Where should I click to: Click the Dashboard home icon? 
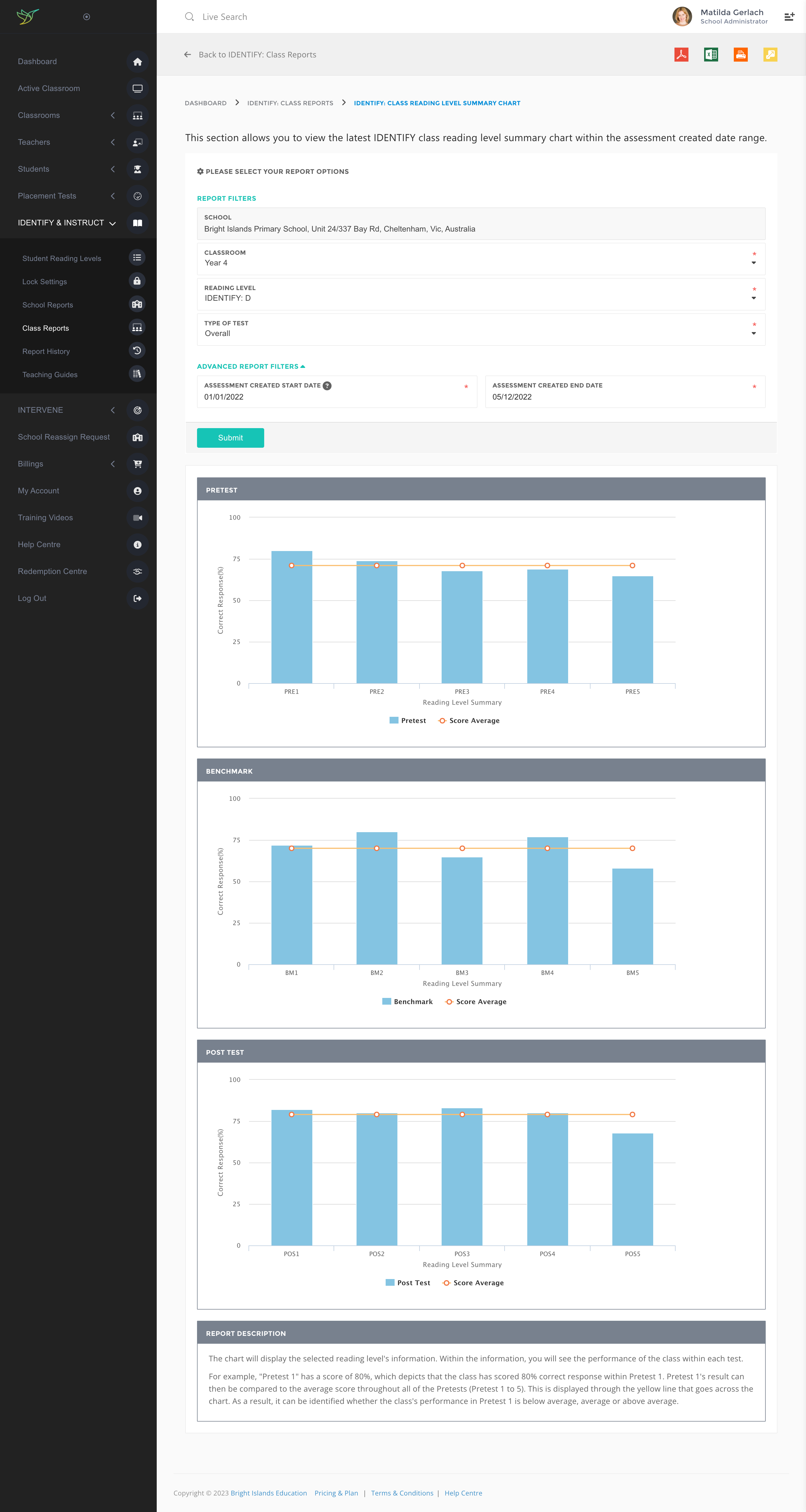137,62
